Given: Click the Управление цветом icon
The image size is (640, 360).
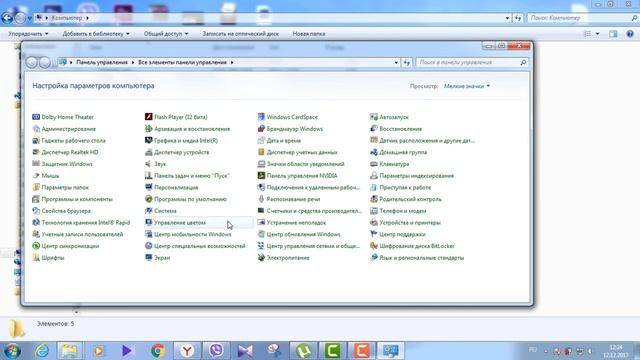Looking at the screenshot, I should pos(149,223).
